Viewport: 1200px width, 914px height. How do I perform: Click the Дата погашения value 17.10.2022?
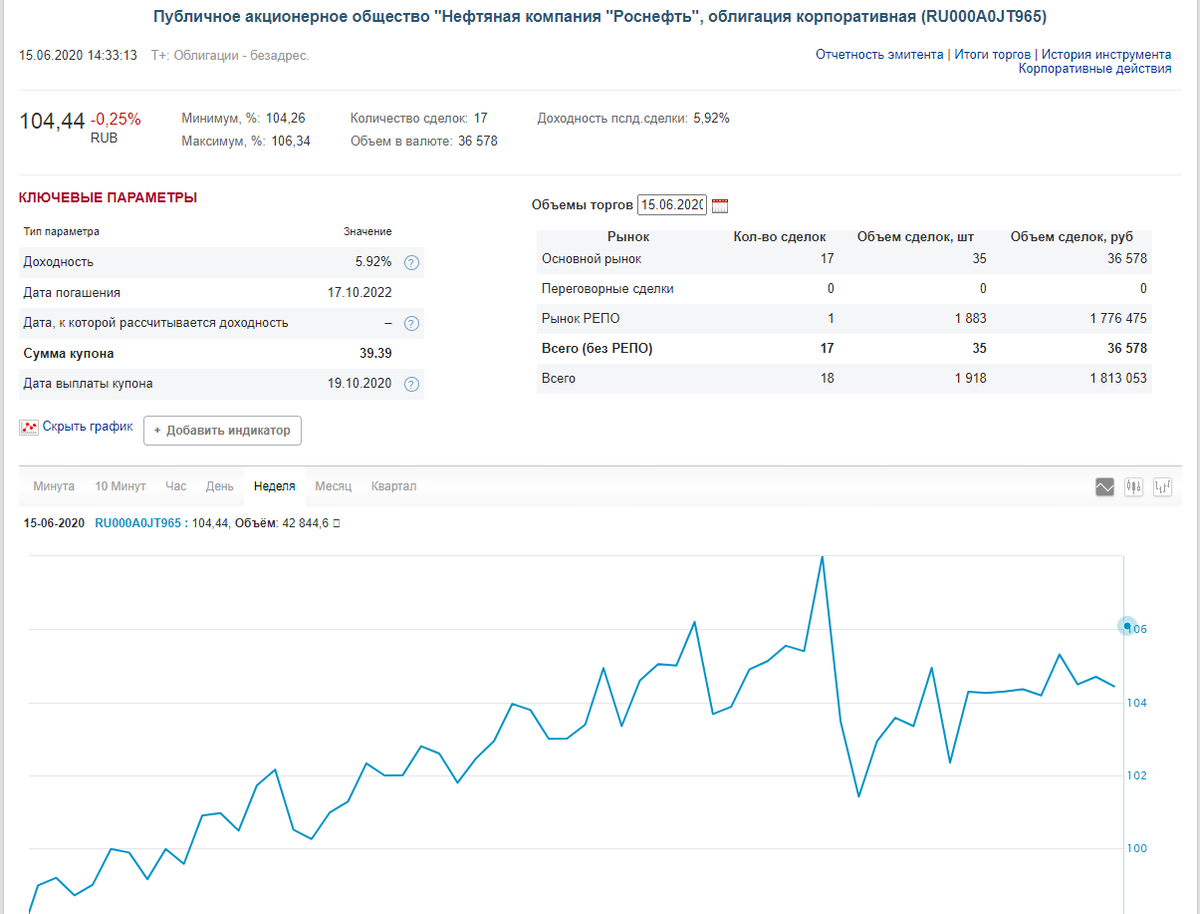(x=360, y=293)
